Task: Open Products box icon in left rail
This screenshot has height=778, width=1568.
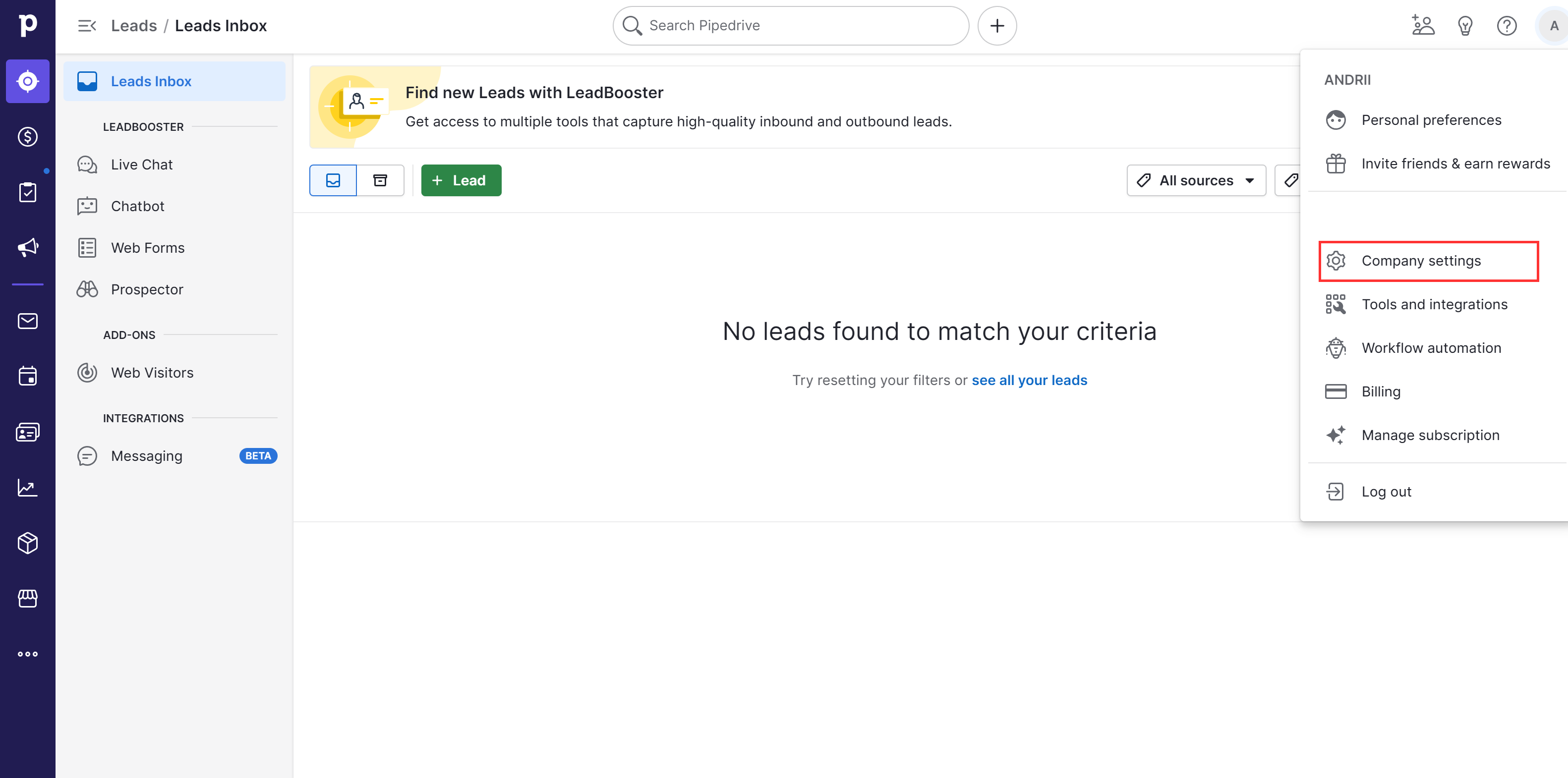Action: click(27, 543)
